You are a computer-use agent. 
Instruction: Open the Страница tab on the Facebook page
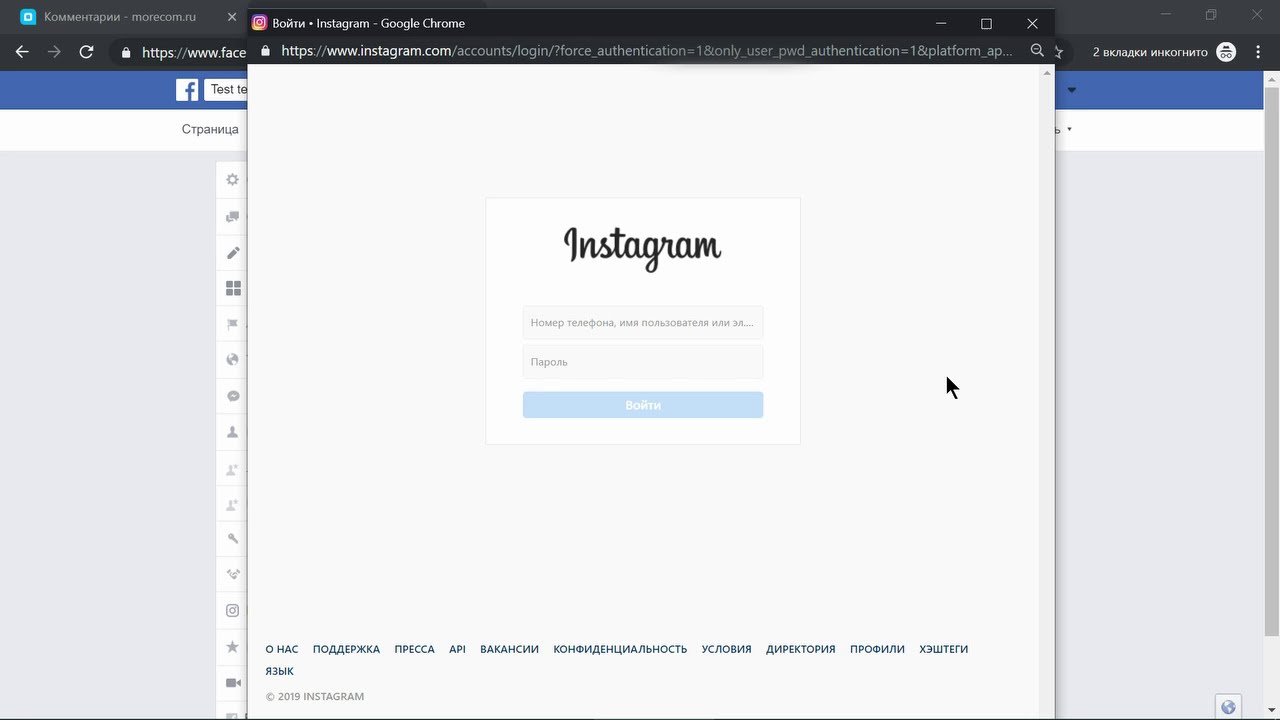[x=210, y=129]
